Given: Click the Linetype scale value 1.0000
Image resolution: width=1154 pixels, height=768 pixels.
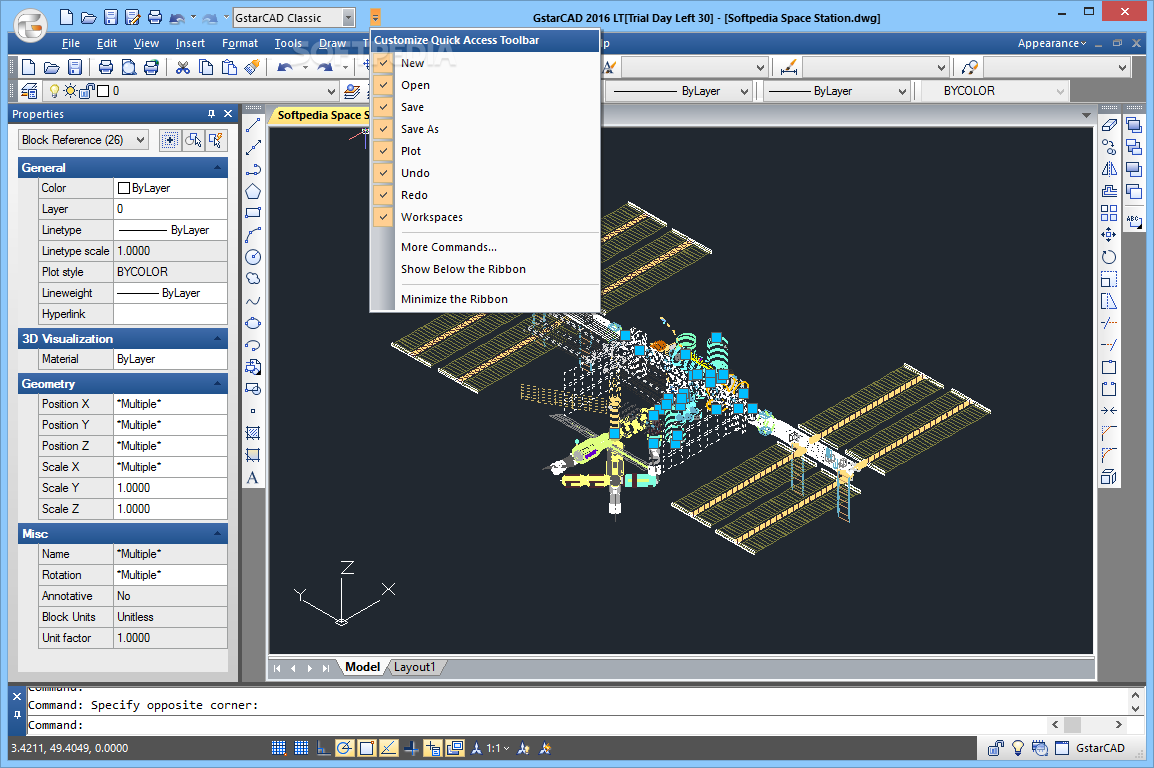Looking at the screenshot, I should click(170, 251).
